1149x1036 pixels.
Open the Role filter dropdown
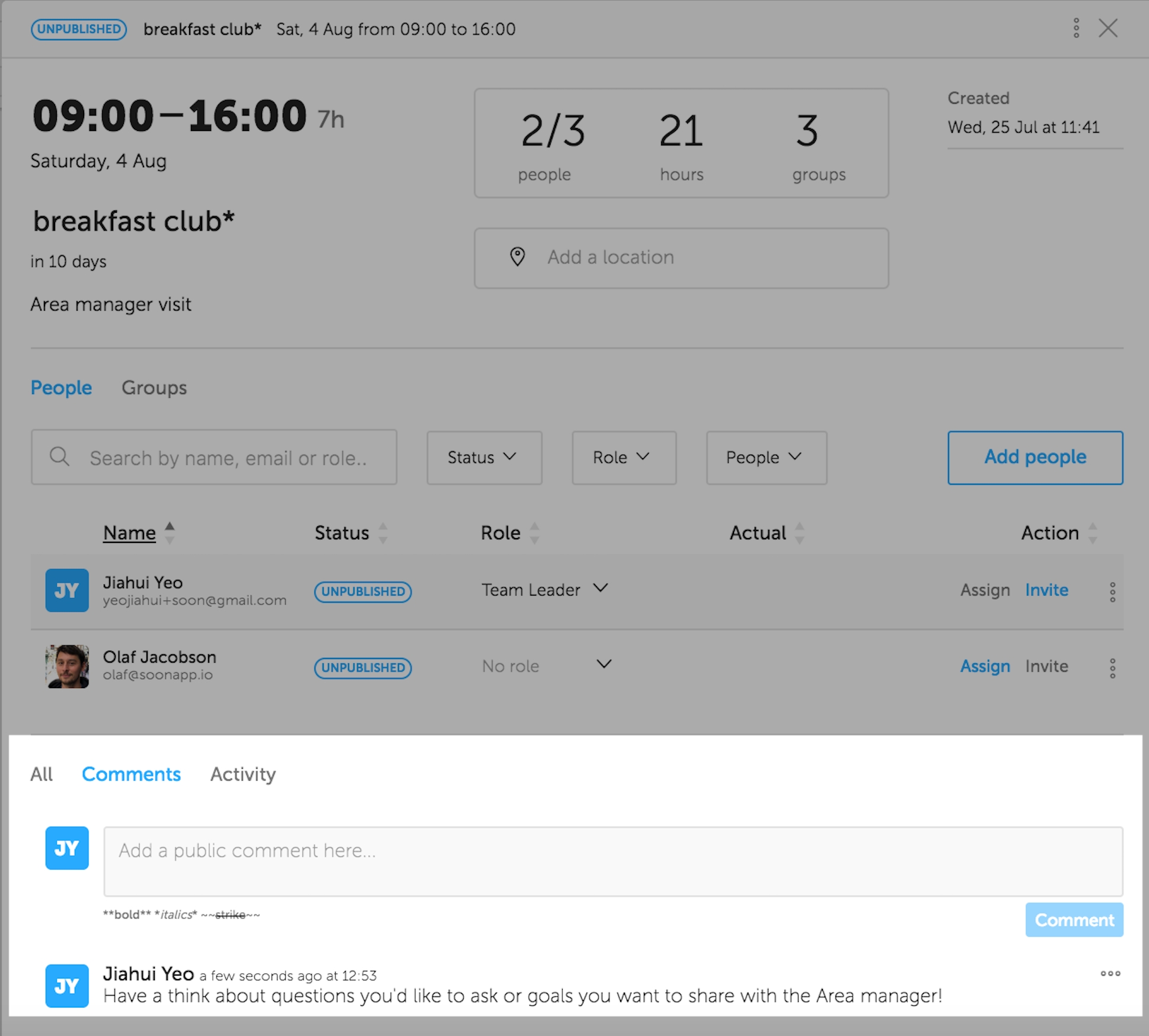coord(624,458)
